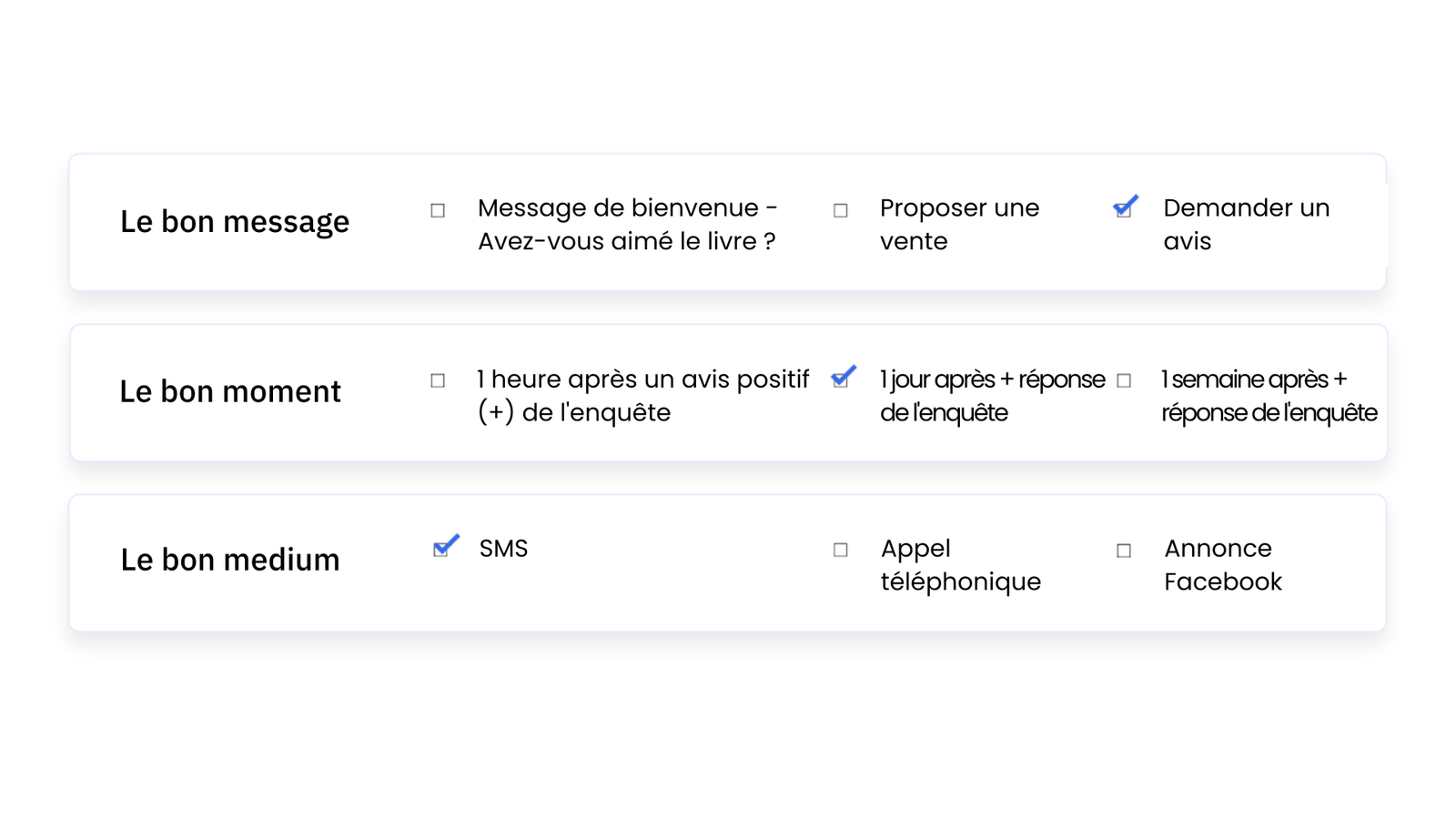The image size is (1456, 819).
Task: Click the '1 semaine après + réponse' label
Action: pyautogui.click(x=1268, y=396)
